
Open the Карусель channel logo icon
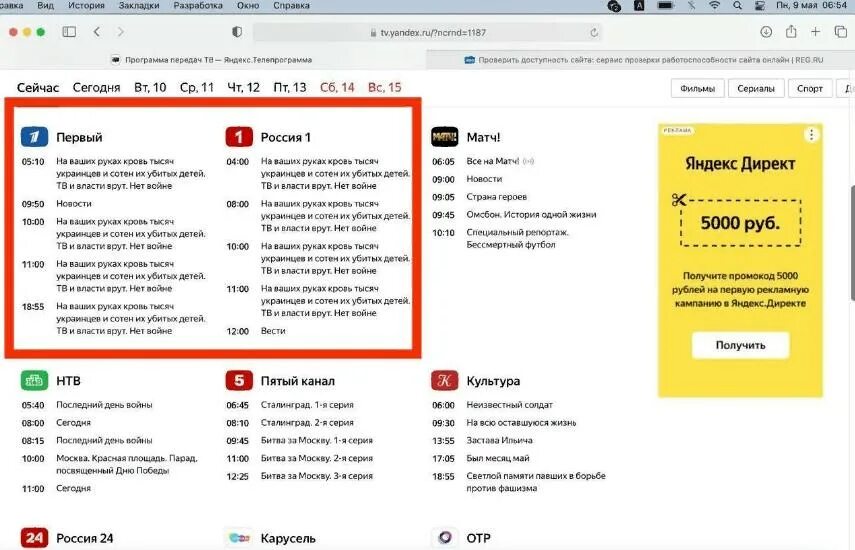239,538
